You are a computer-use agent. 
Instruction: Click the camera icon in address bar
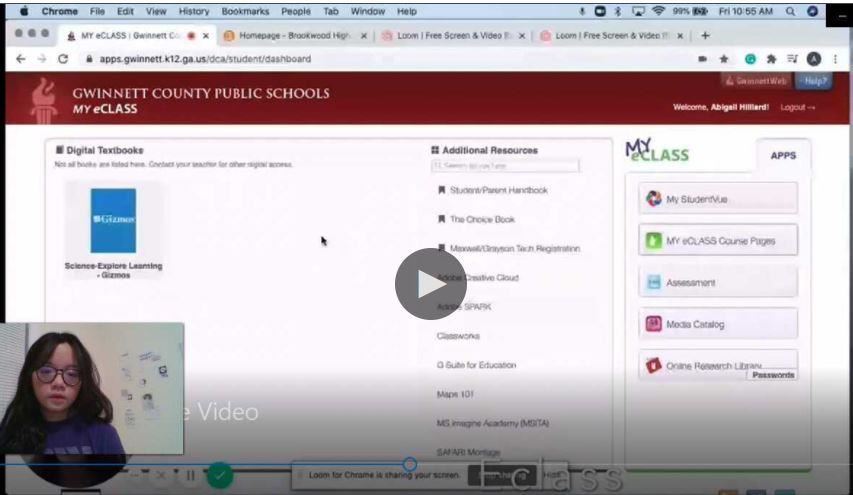point(703,59)
